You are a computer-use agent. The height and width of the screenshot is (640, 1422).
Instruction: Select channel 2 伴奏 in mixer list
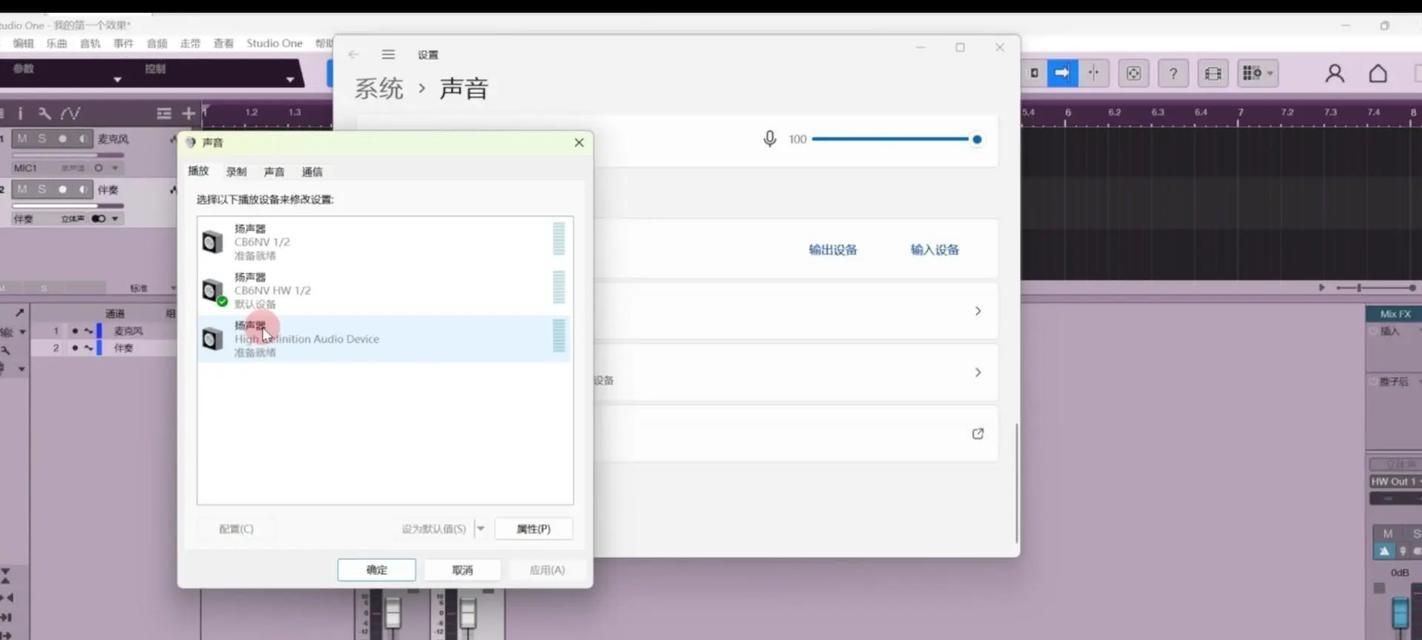click(x=105, y=348)
